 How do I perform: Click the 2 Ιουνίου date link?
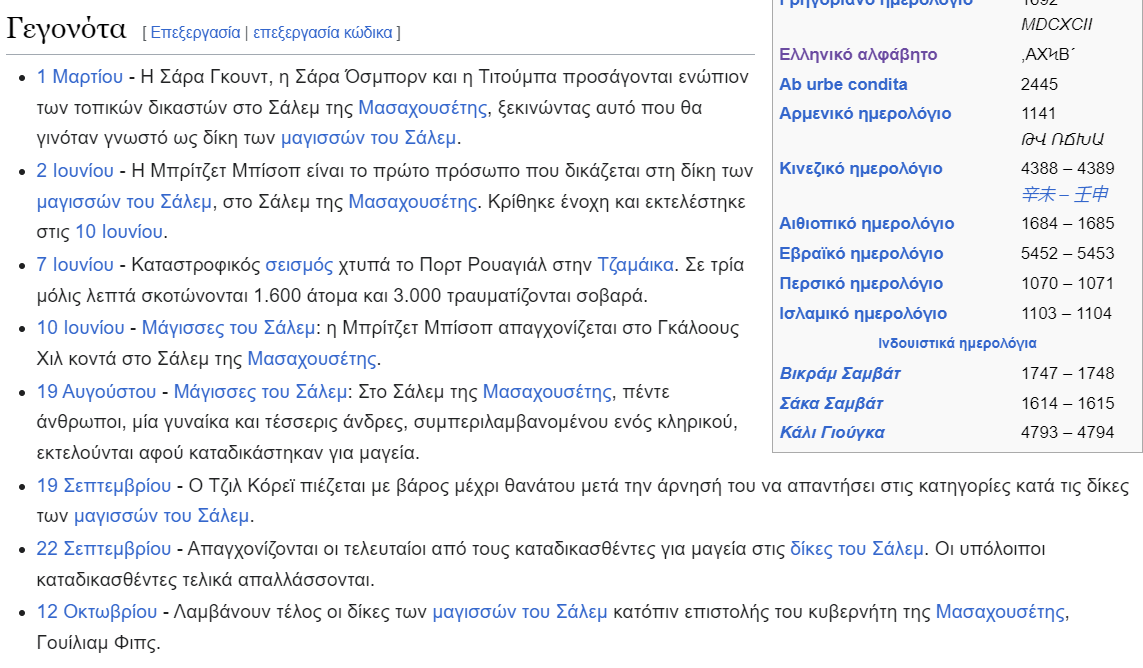[75, 171]
